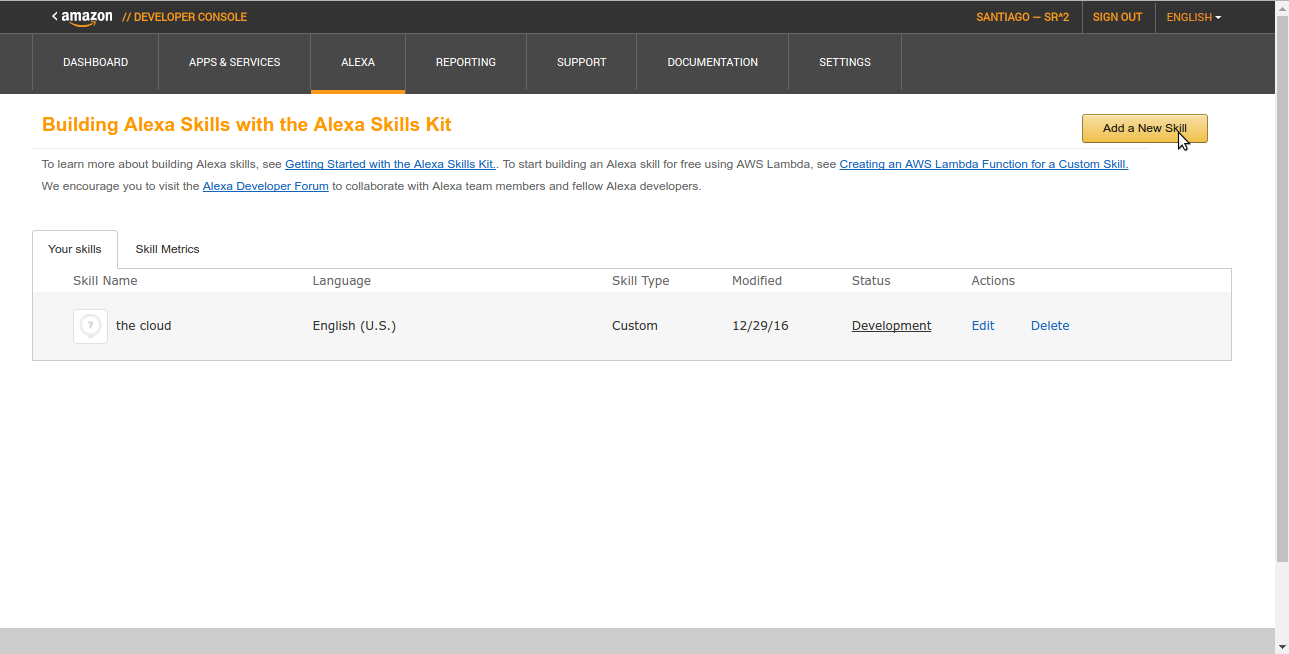Edit the cloud skill
The width and height of the screenshot is (1289, 654).
(x=983, y=326)
